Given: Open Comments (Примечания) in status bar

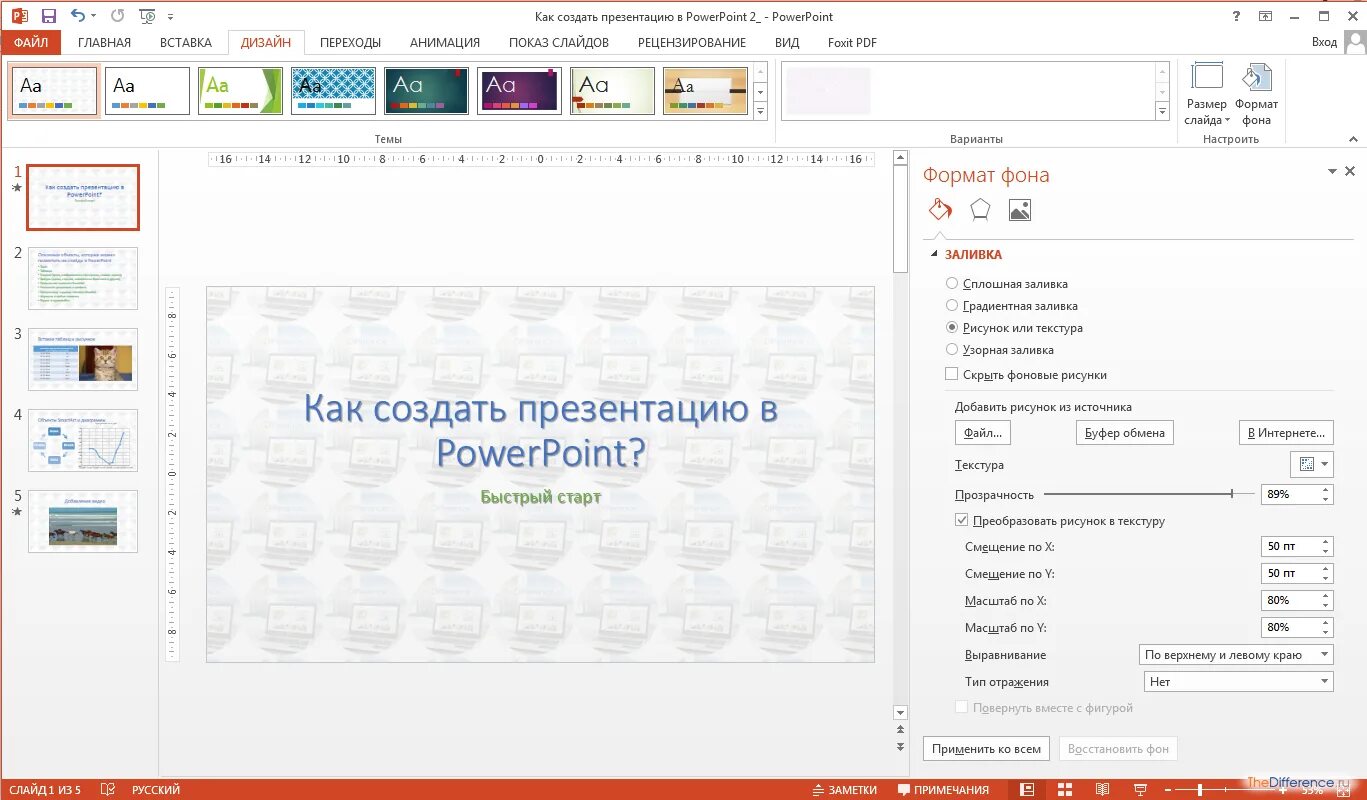Looking at the screenshot, I should [x=943, y=790].
